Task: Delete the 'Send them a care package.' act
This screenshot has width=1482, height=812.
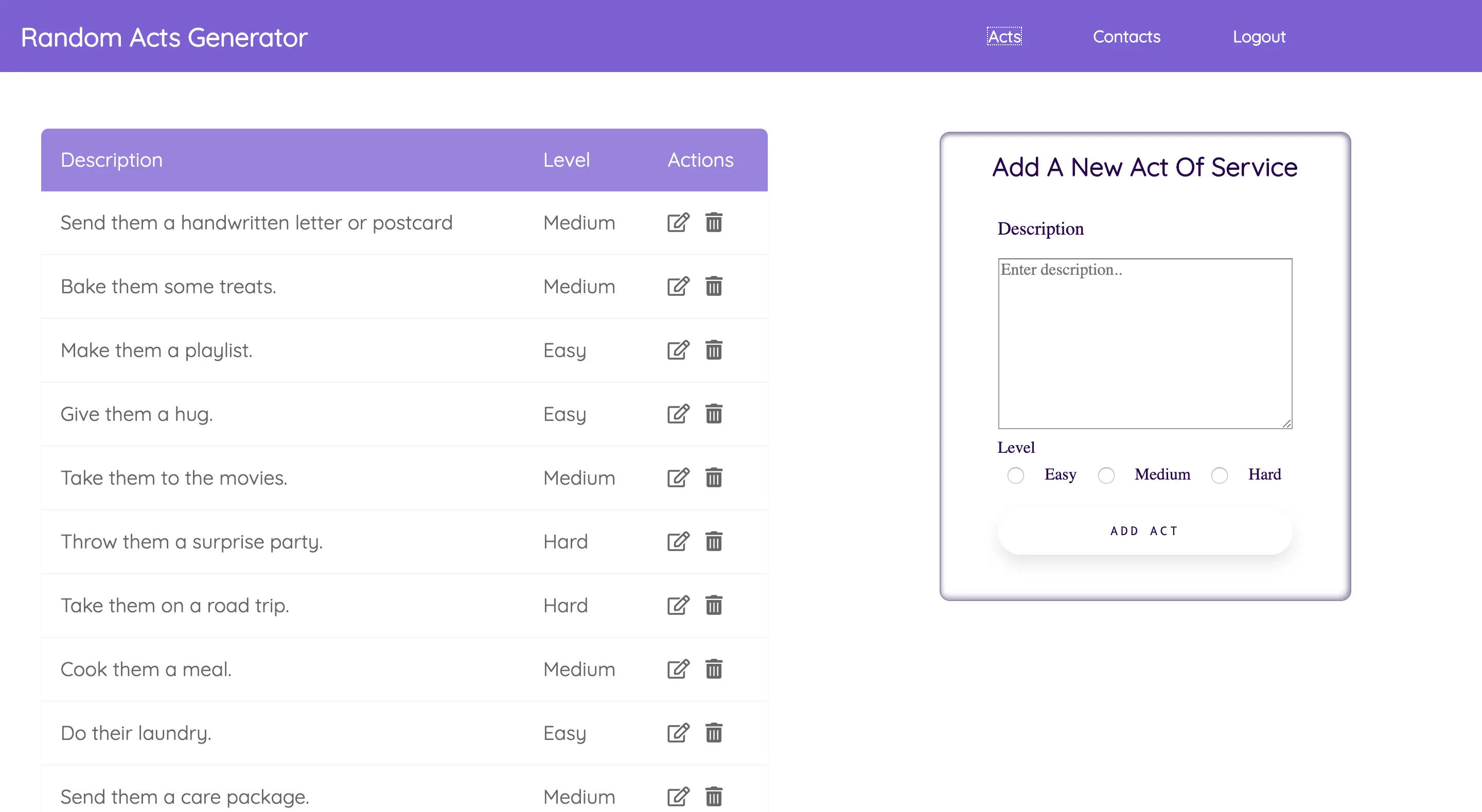Action: pos(713,797)
